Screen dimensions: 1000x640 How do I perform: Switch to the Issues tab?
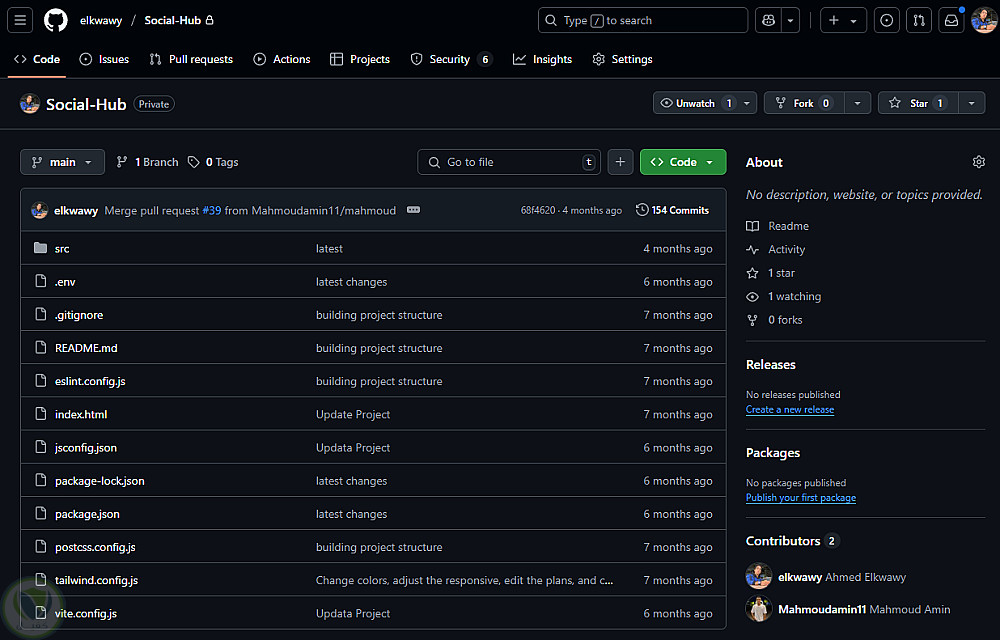point(104,59)
